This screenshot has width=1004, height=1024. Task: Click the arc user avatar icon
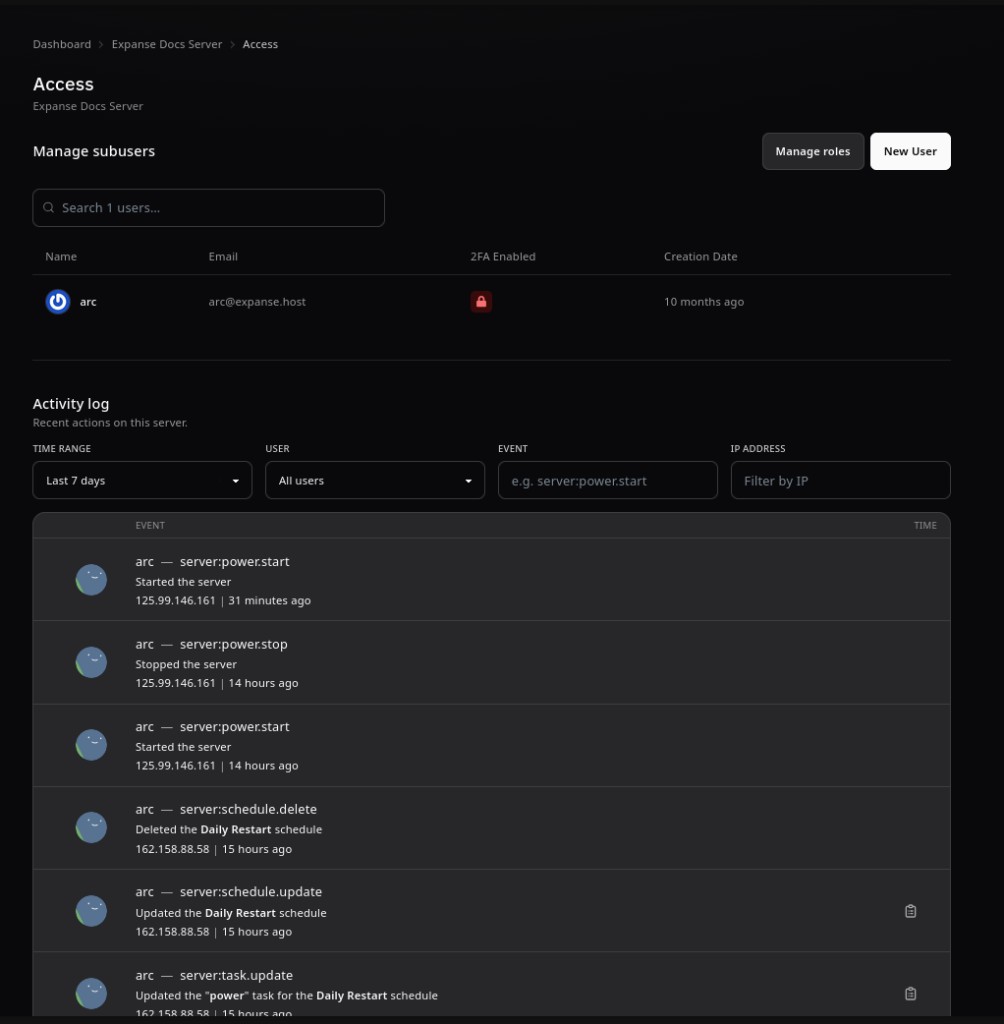click(x=58, y=302)
